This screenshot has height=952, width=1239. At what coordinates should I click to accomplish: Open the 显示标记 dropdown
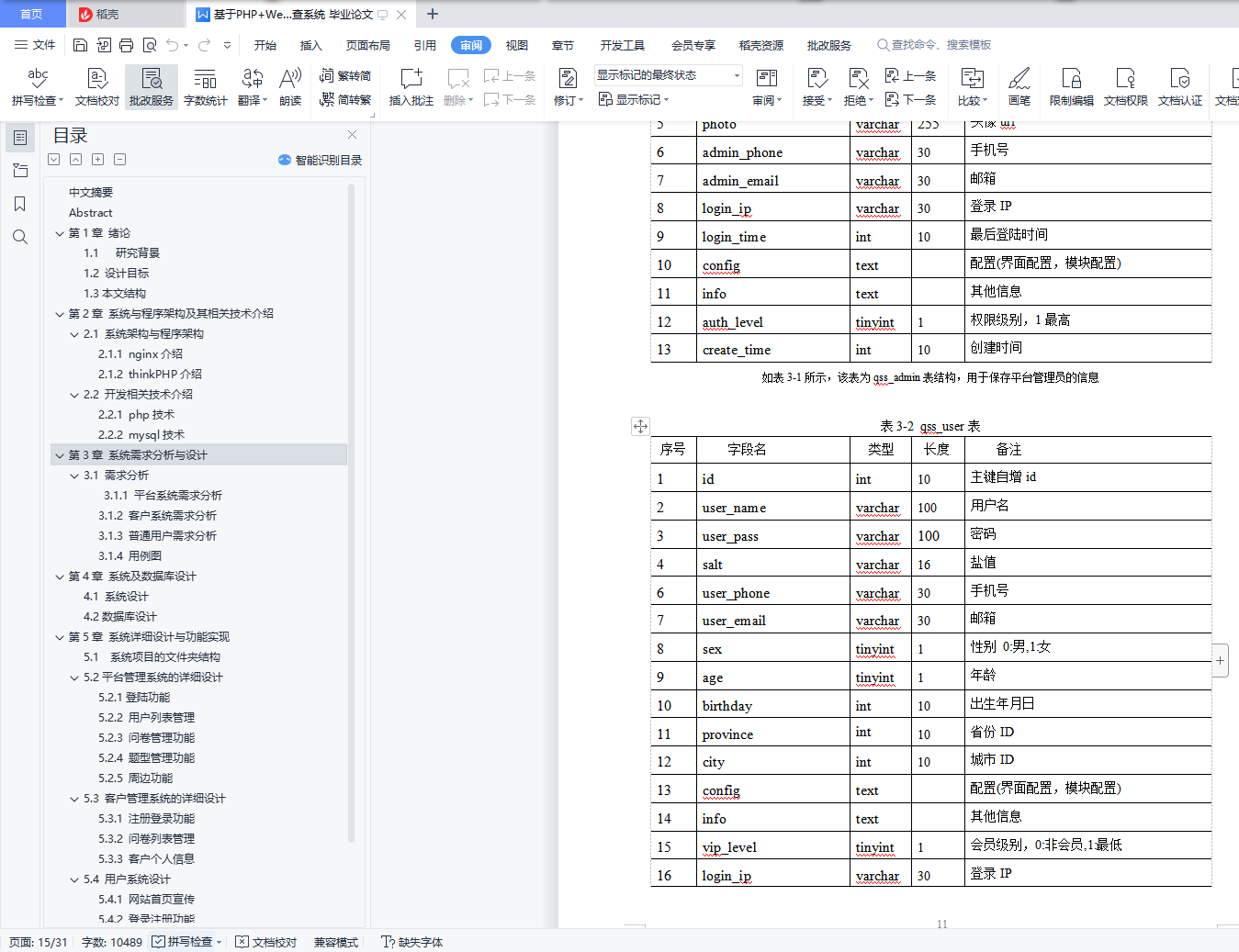pos(634,99)
